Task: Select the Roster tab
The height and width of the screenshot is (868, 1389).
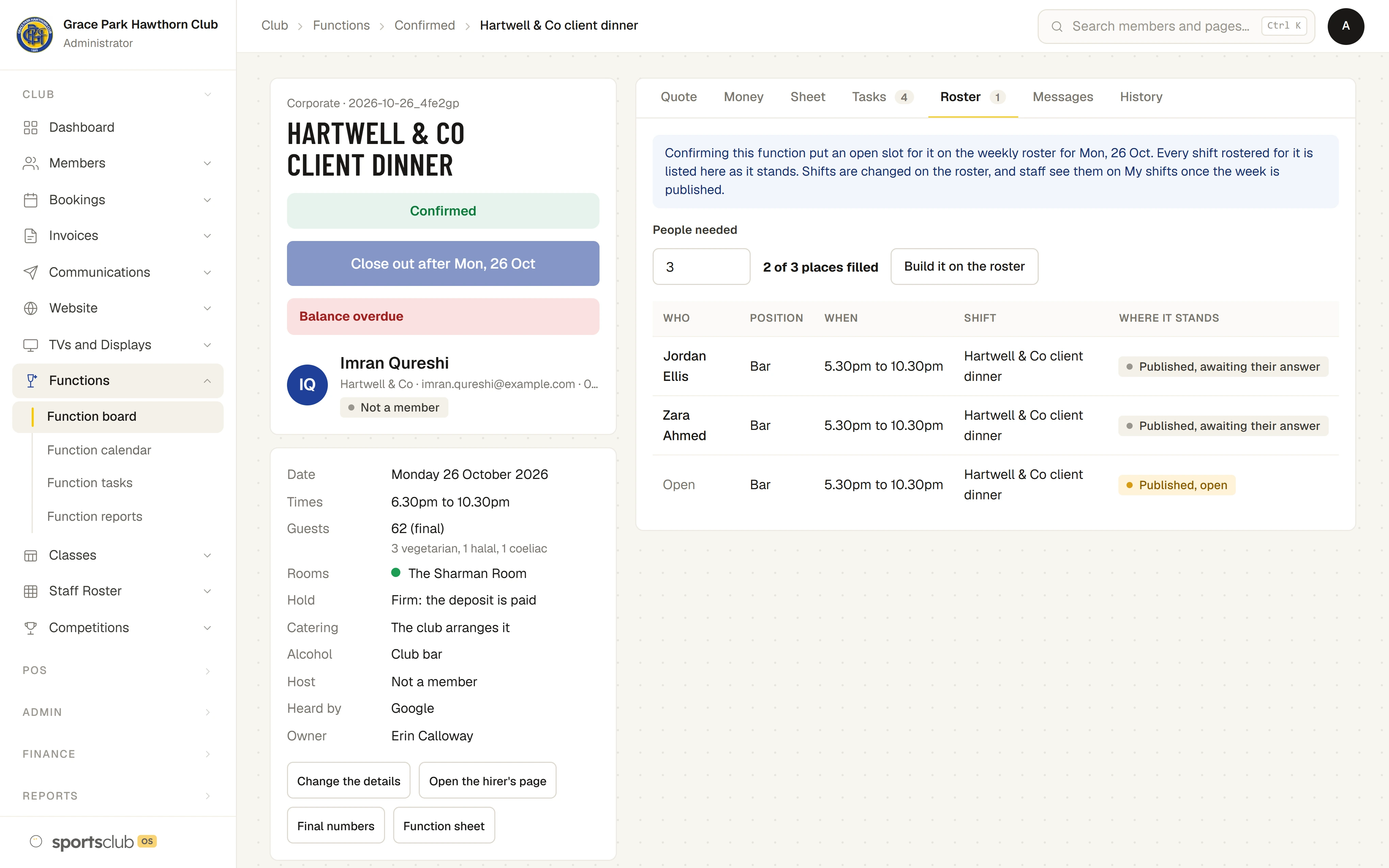Action: [972, 97]
